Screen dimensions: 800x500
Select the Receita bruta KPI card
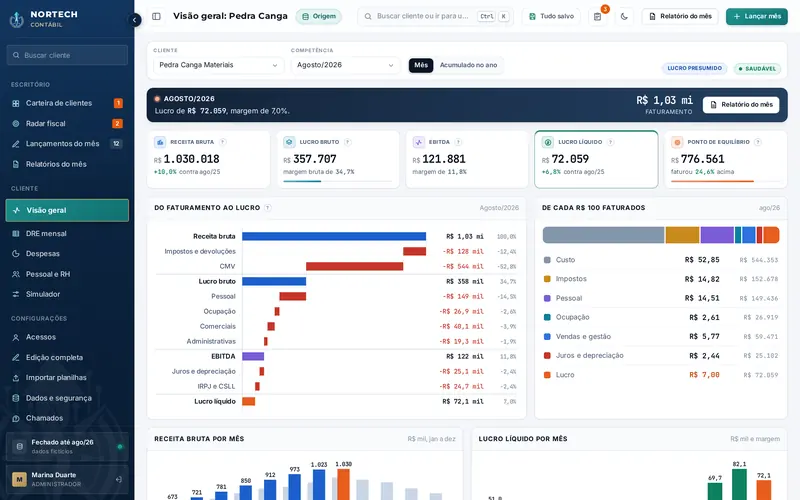(209, 159)
